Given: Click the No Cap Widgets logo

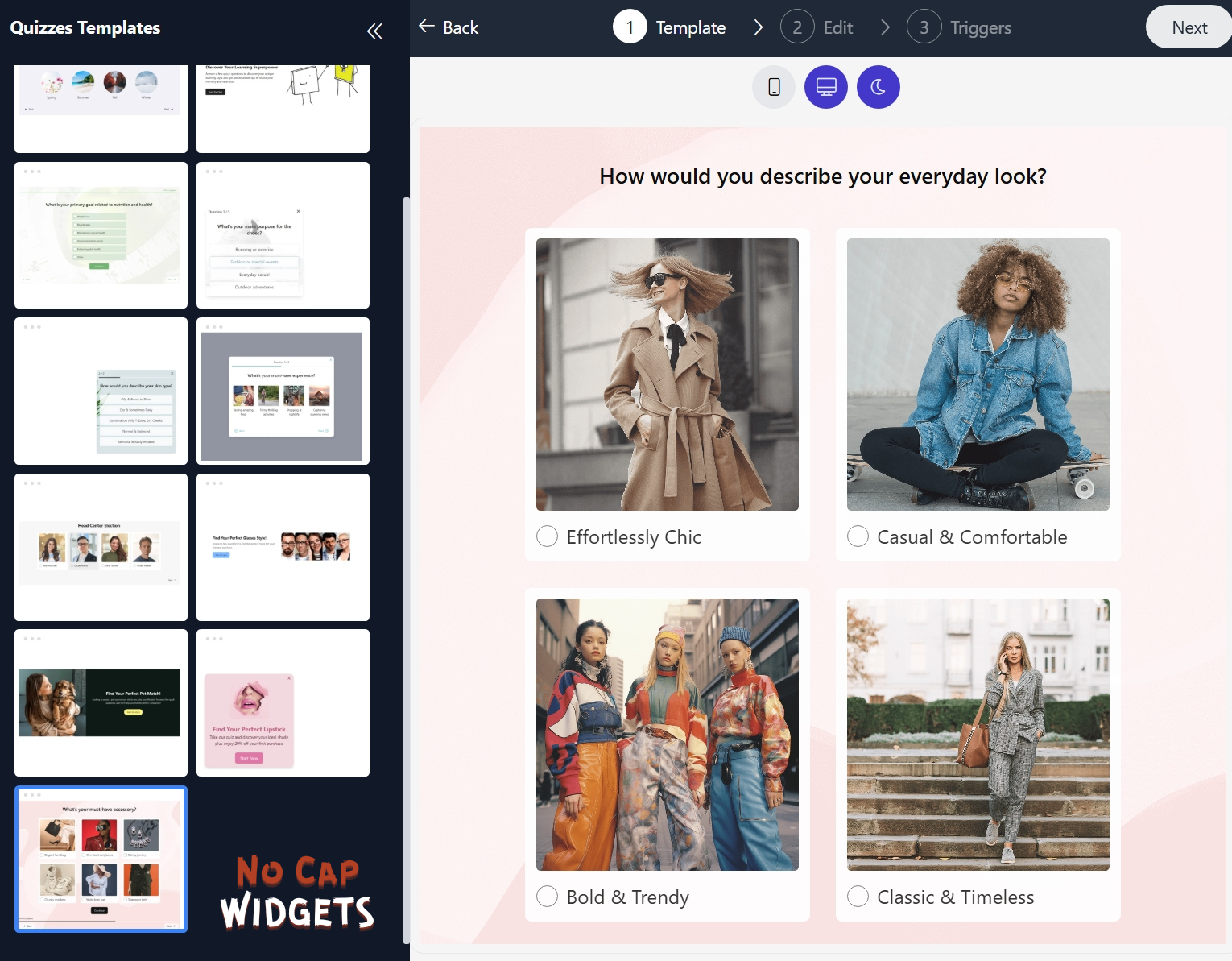Looking at the screenshot, I should point(297,893).
